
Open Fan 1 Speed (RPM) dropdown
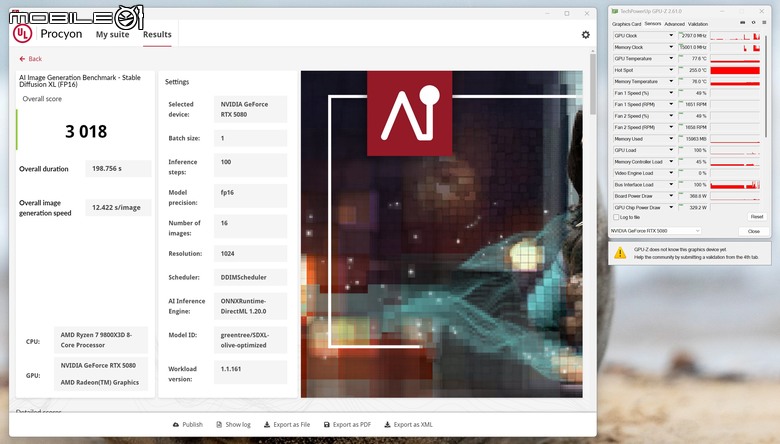671,104
